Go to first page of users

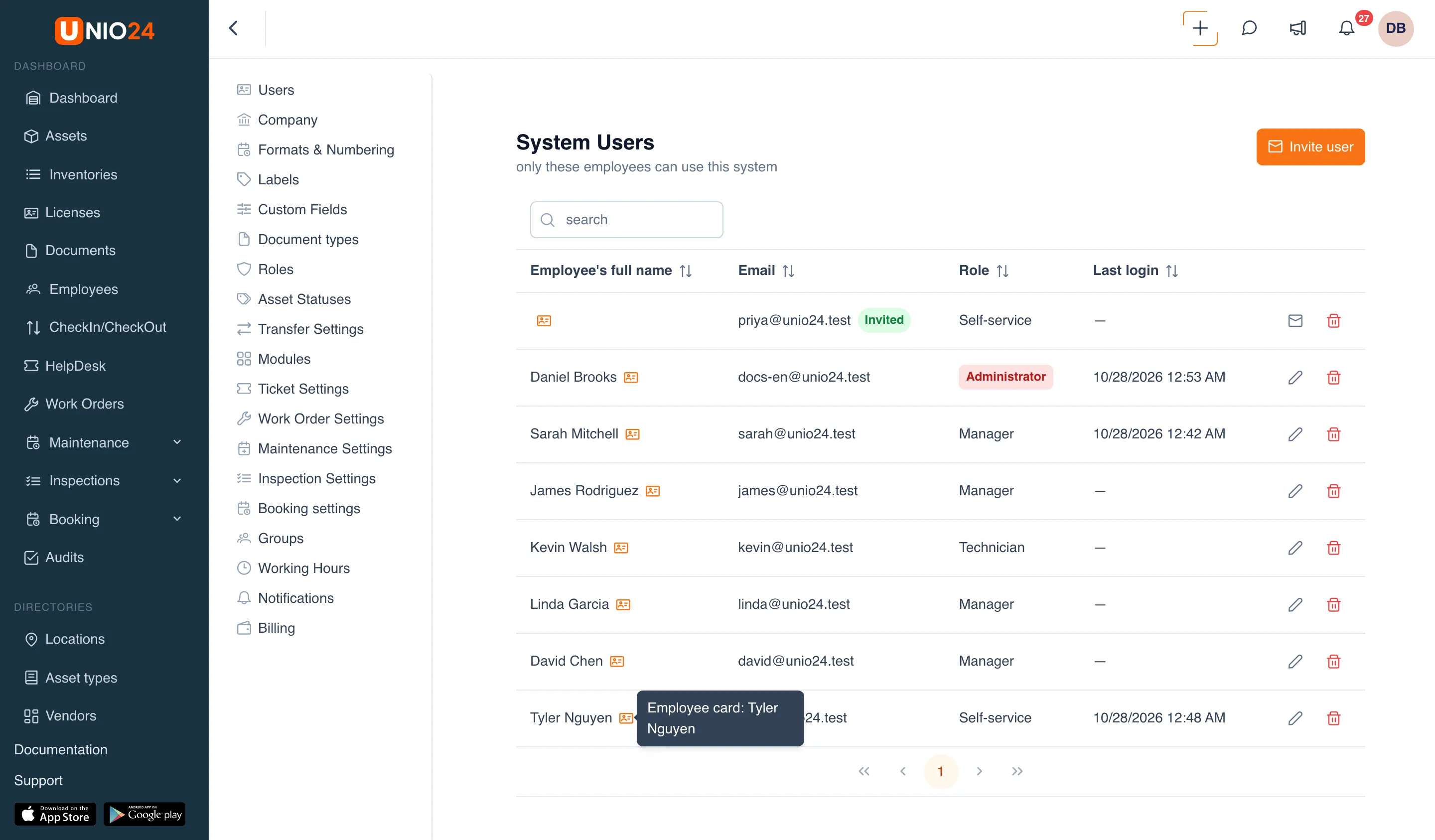pyautogui.click(x=864, y=771)
